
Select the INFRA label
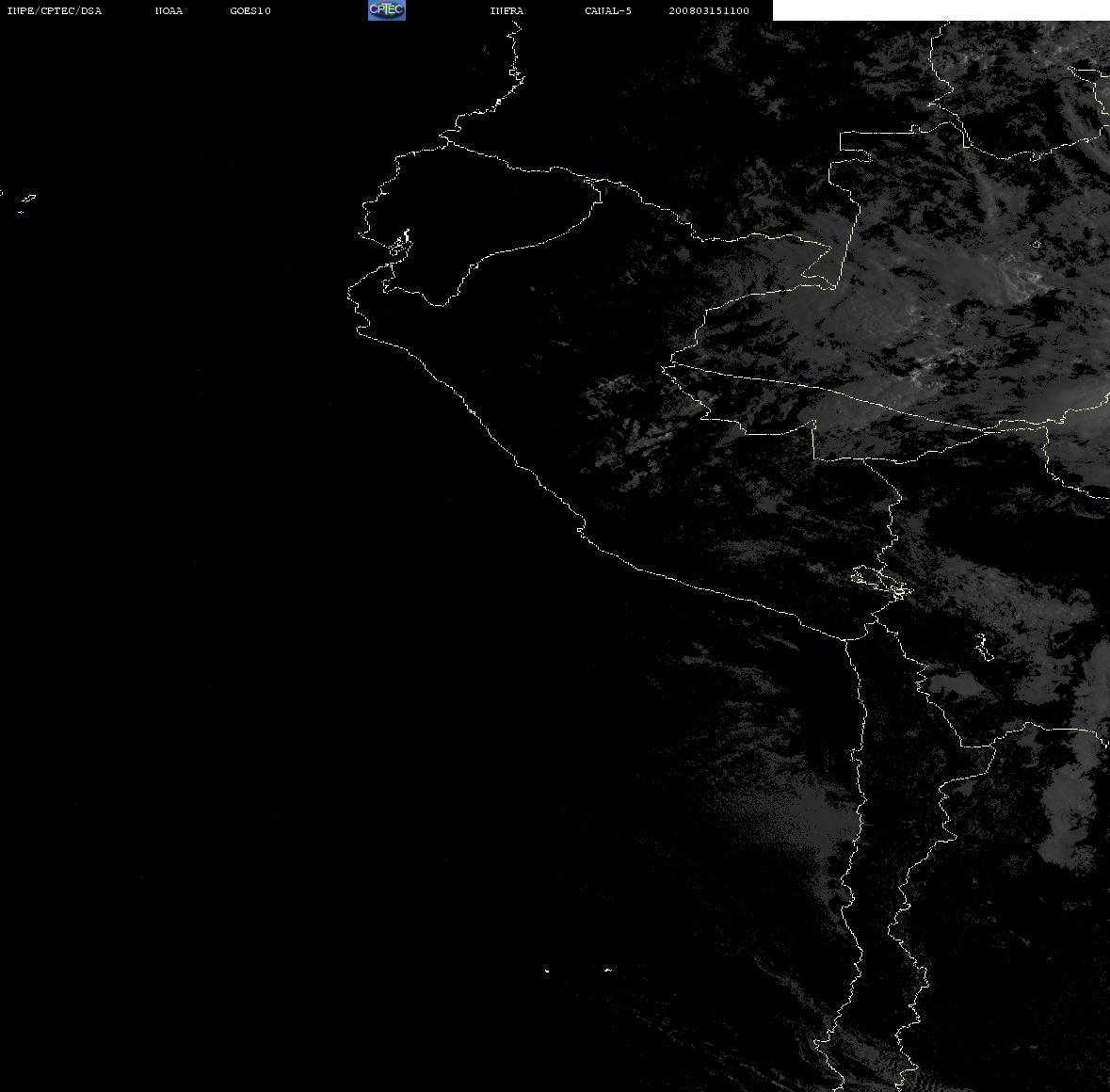point(507,10)
